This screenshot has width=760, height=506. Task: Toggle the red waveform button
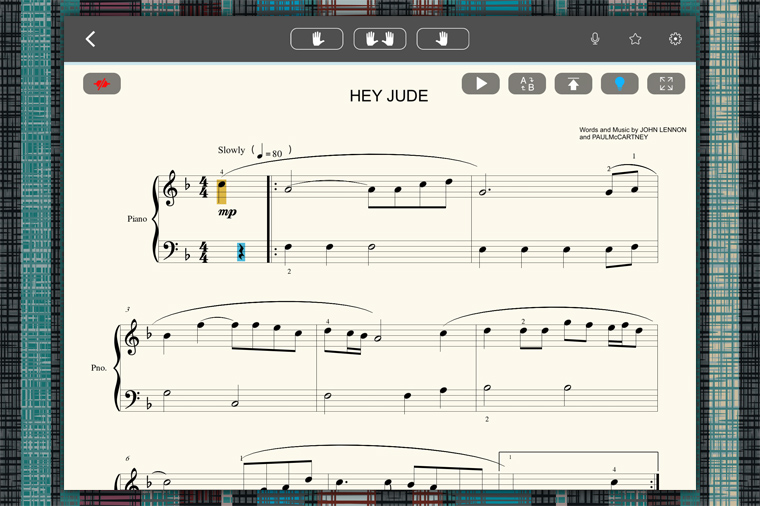click(x=102, y=84)
